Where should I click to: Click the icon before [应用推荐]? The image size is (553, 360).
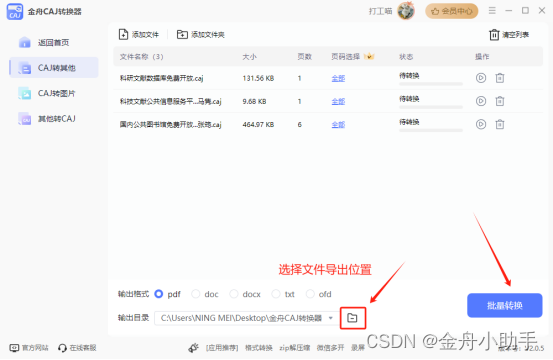[x=193, y=348]
